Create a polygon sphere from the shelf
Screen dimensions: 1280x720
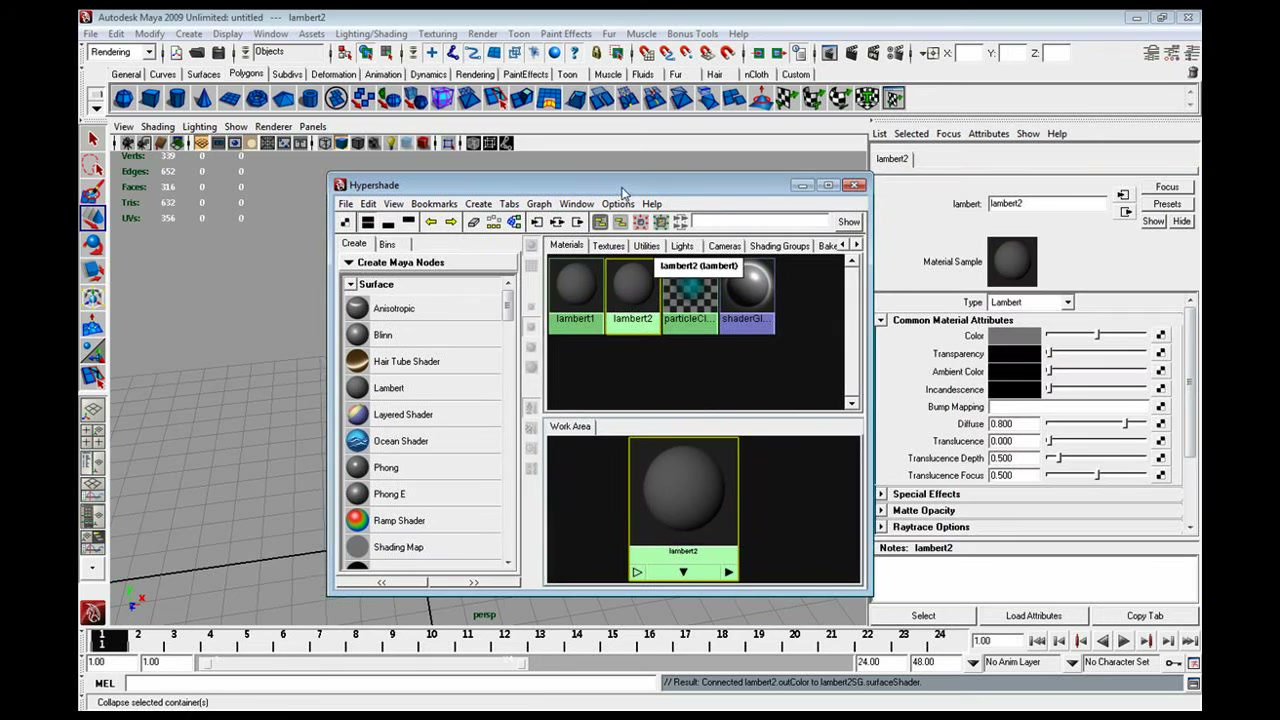tap(123, 98)
